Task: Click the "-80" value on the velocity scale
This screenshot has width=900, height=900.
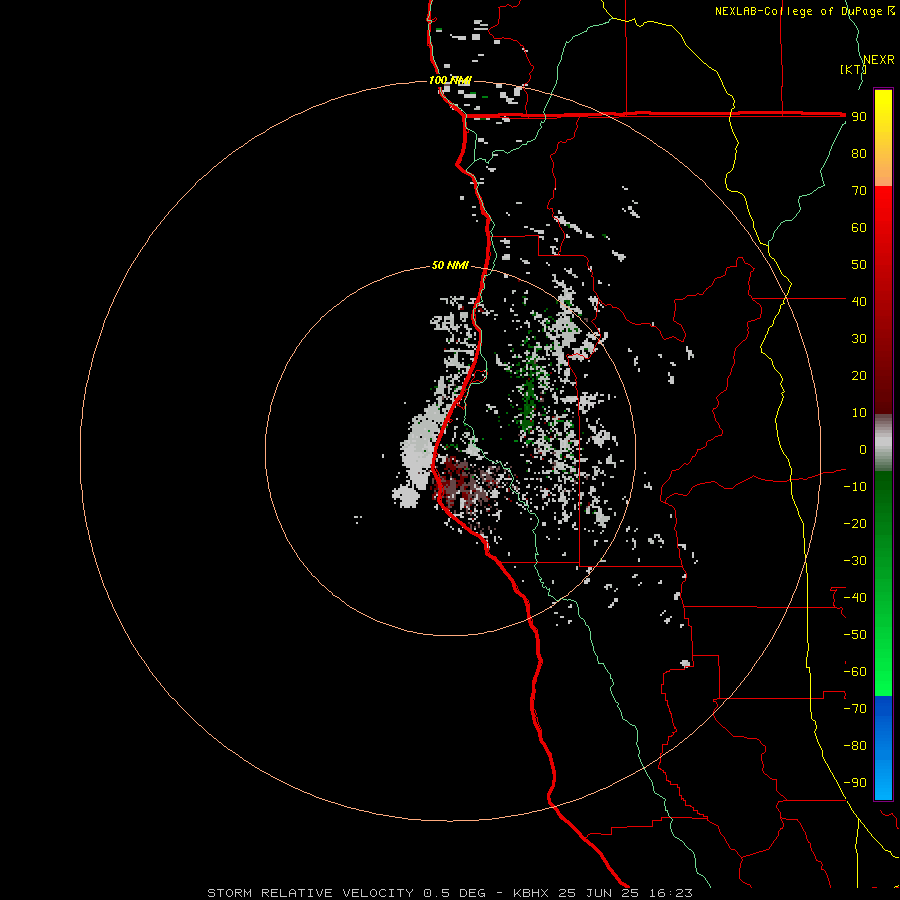Action: coord(855,746)
